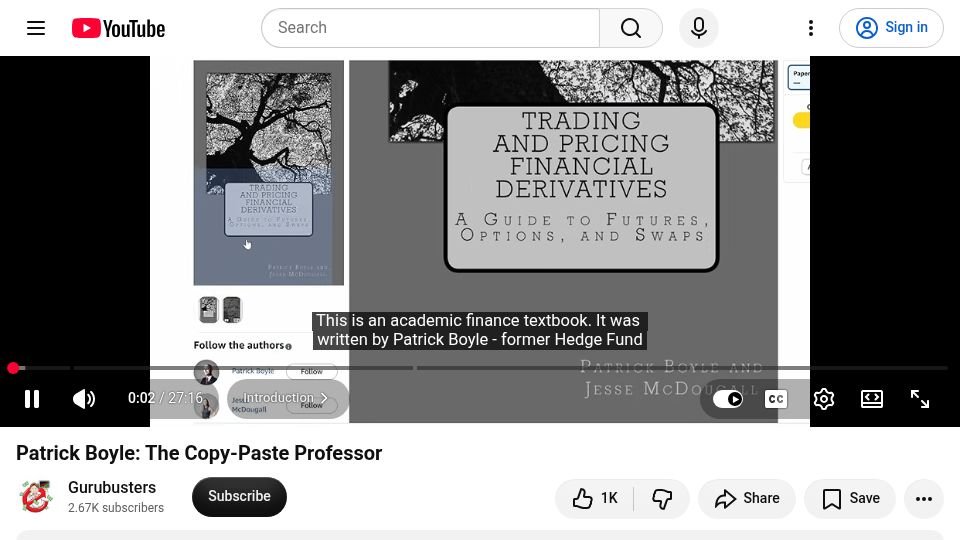
Task: Open the three-dot settings menu in header
Action: click(x=811, y=28)
